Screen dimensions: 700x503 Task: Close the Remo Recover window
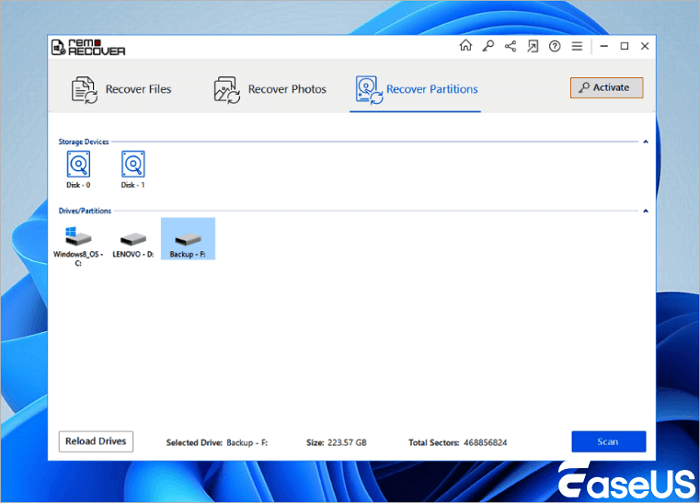tap(645, 46)
